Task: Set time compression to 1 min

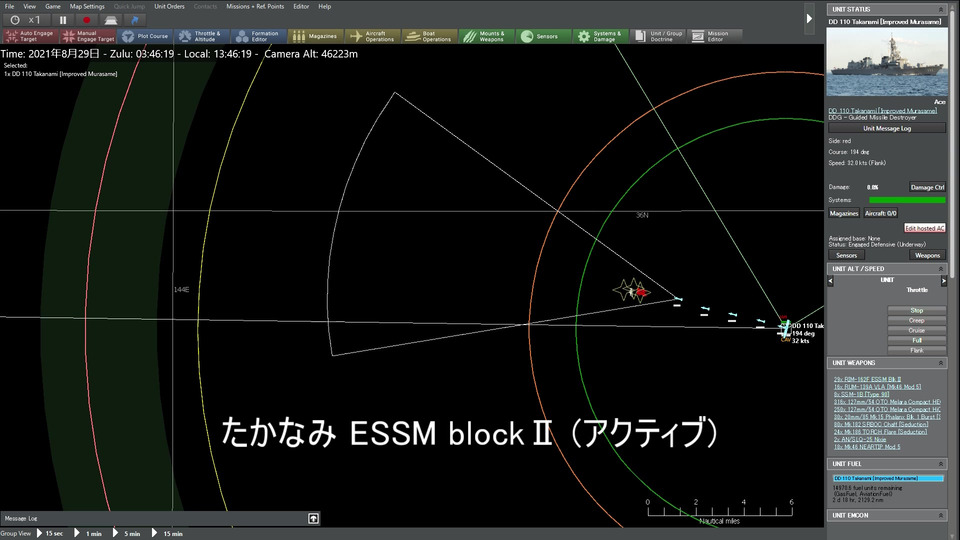Action: click(x=88, y=534)
